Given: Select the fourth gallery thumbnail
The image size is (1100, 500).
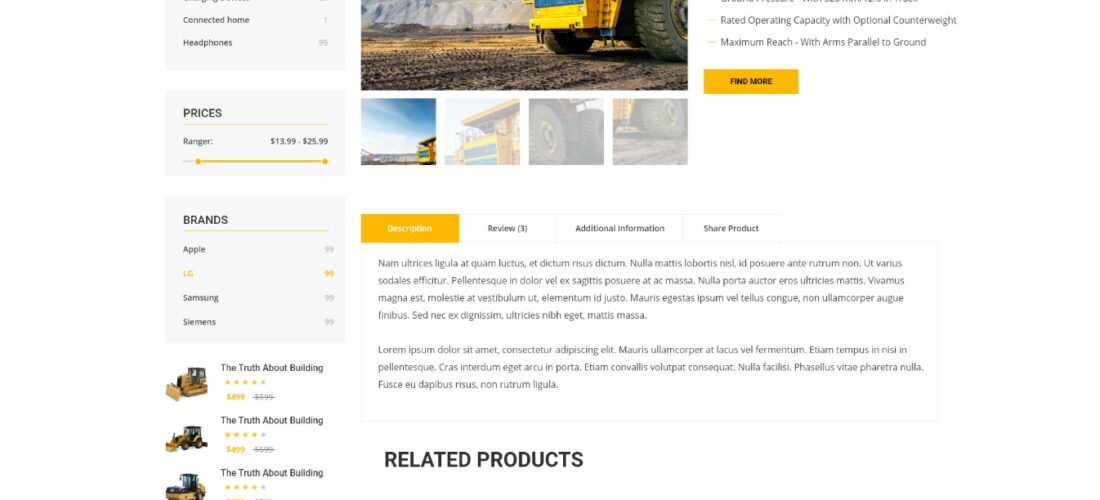Looking at the screenshot, I should click(x=650, y=132).
